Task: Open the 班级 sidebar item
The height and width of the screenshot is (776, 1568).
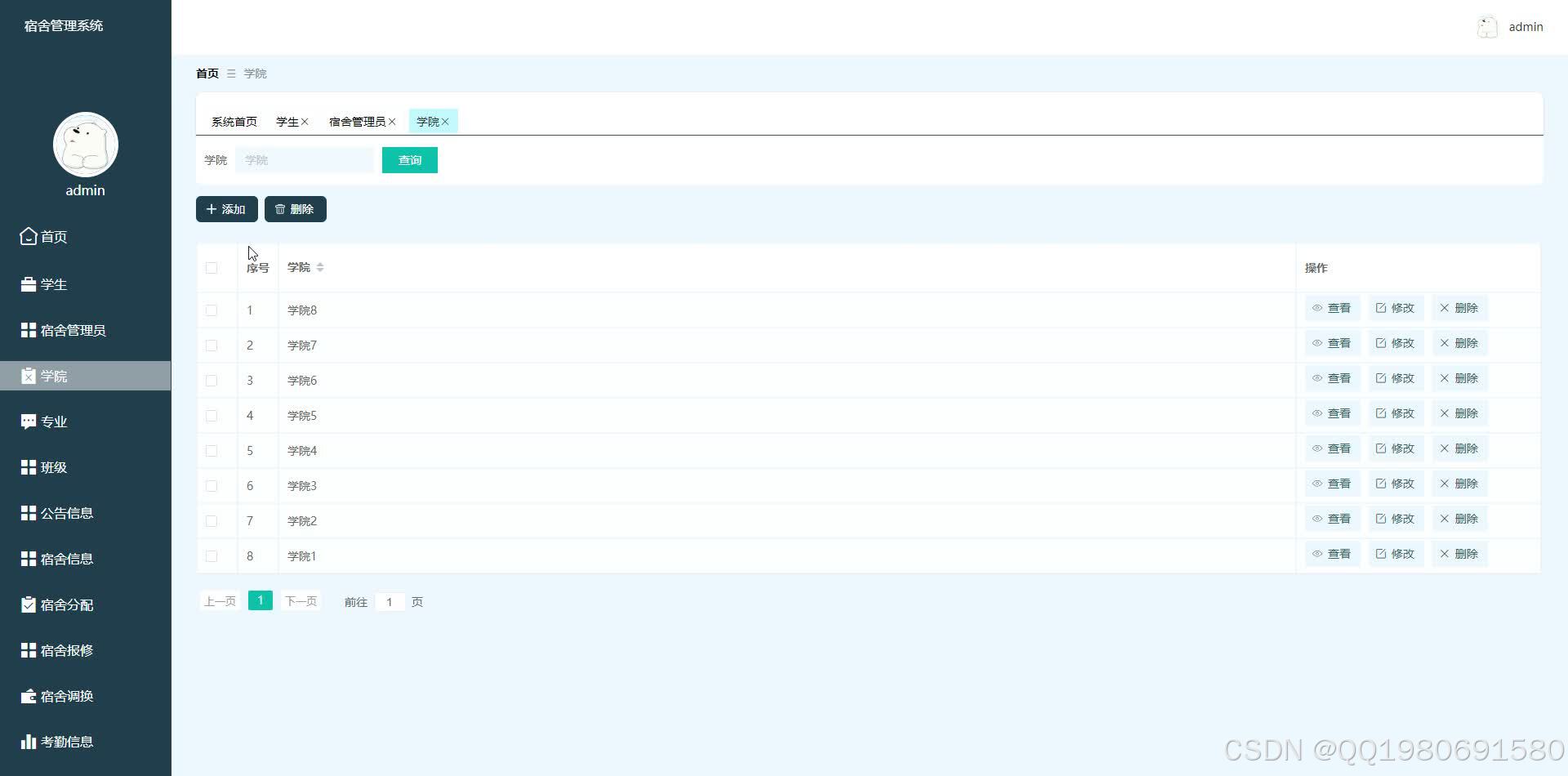Action: 85,467
